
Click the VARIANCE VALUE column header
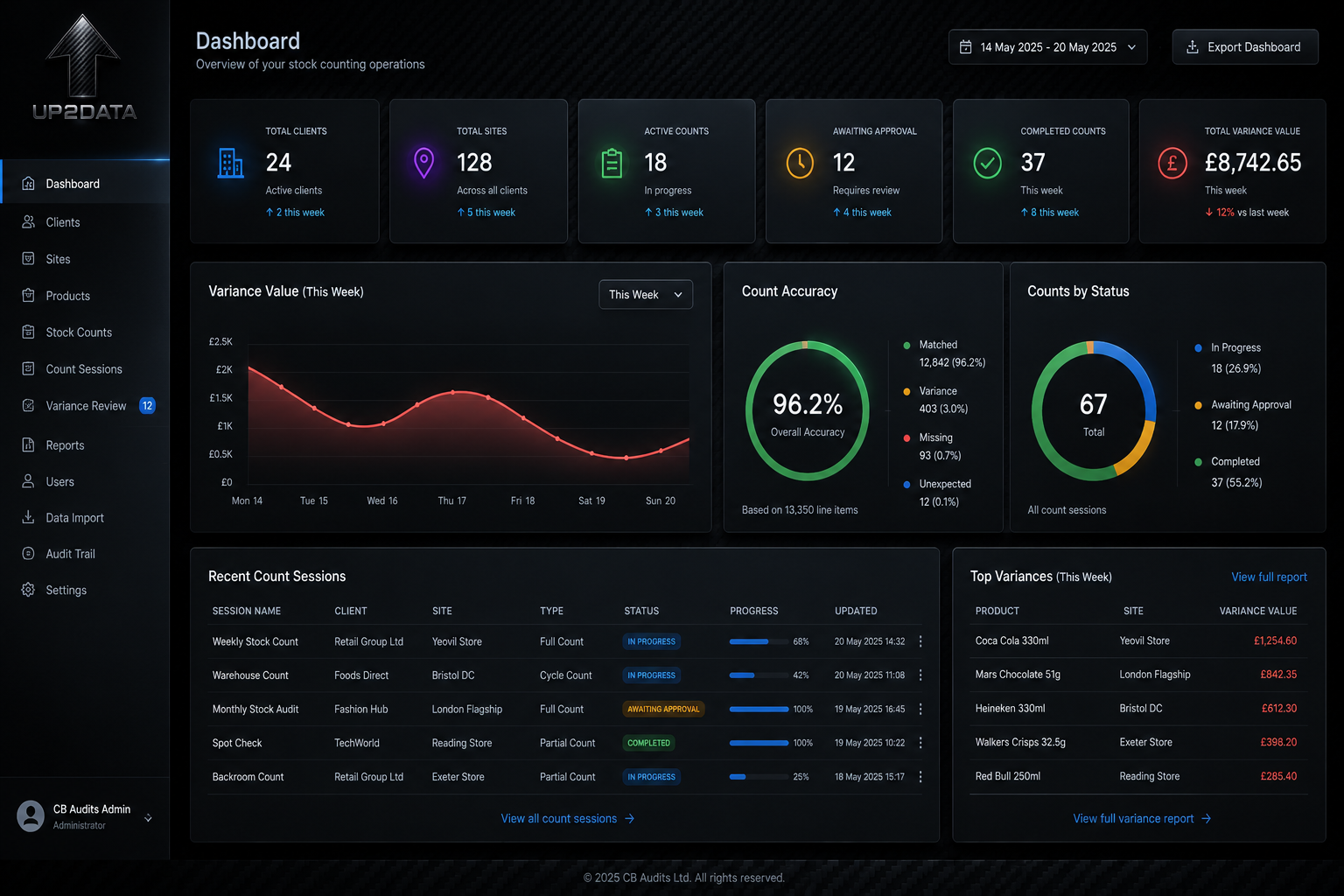tap(1258, 611)
